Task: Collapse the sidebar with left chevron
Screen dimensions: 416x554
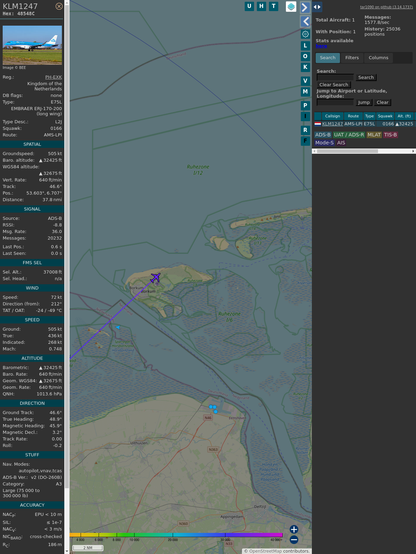Action: (x=305, y=21)
